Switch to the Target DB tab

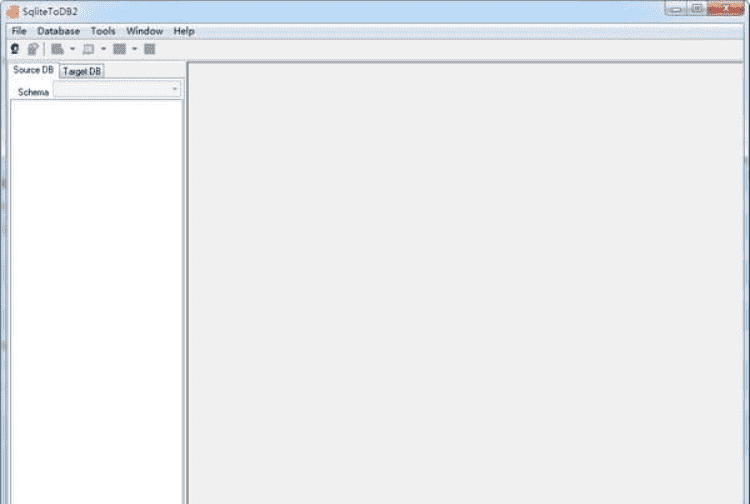point(82,71)
